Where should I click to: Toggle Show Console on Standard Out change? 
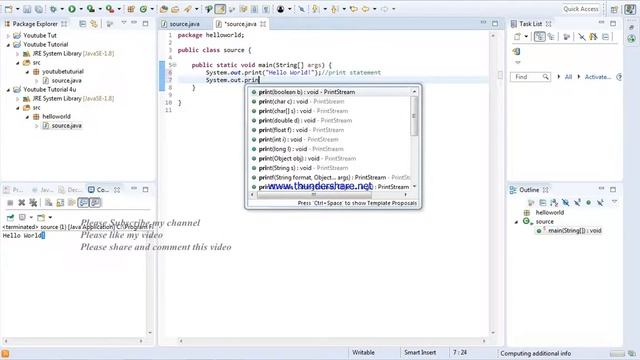(83, 202)
